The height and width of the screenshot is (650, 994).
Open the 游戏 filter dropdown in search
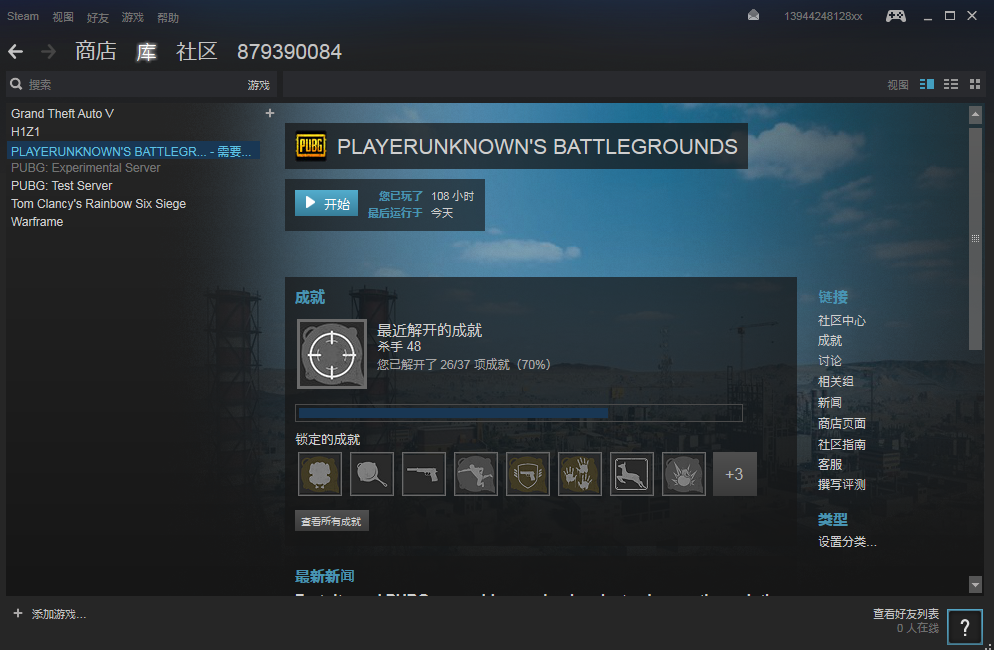click(x=258, y=84)
